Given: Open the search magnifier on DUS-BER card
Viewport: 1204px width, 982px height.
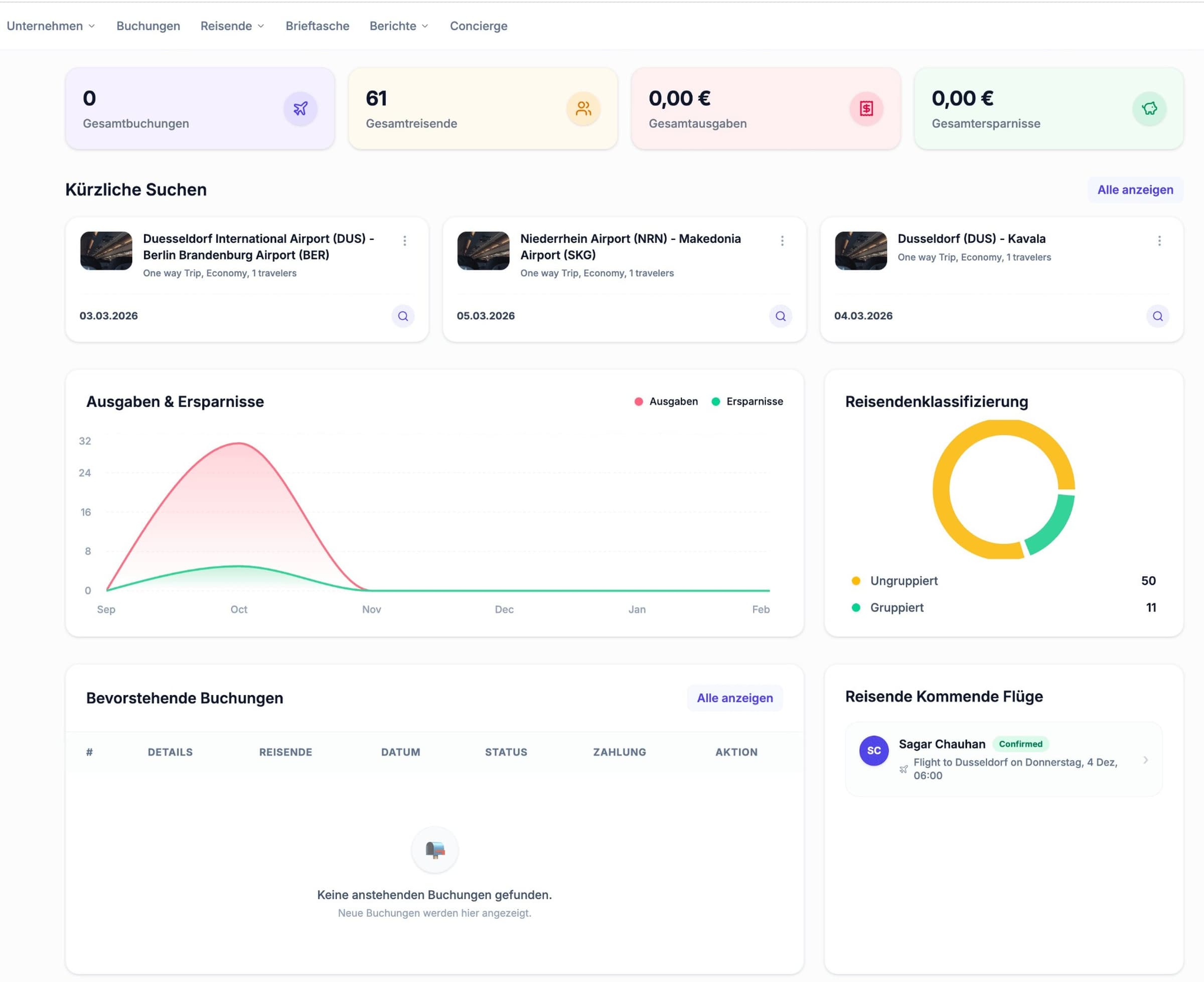Looking at the screenshot, I should (x=403, y=316).
